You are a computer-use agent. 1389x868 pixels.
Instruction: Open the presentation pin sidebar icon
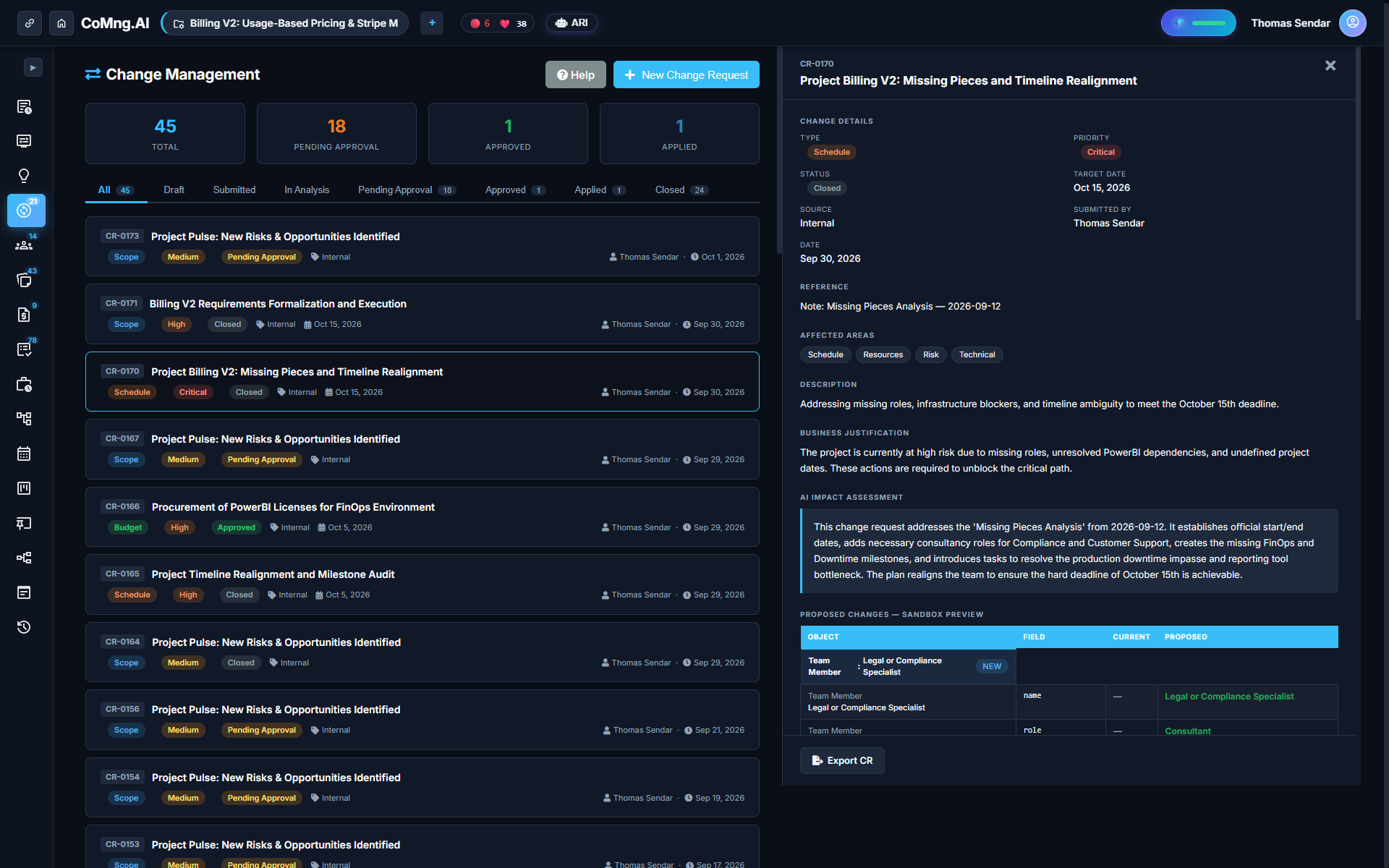(24, 523)
